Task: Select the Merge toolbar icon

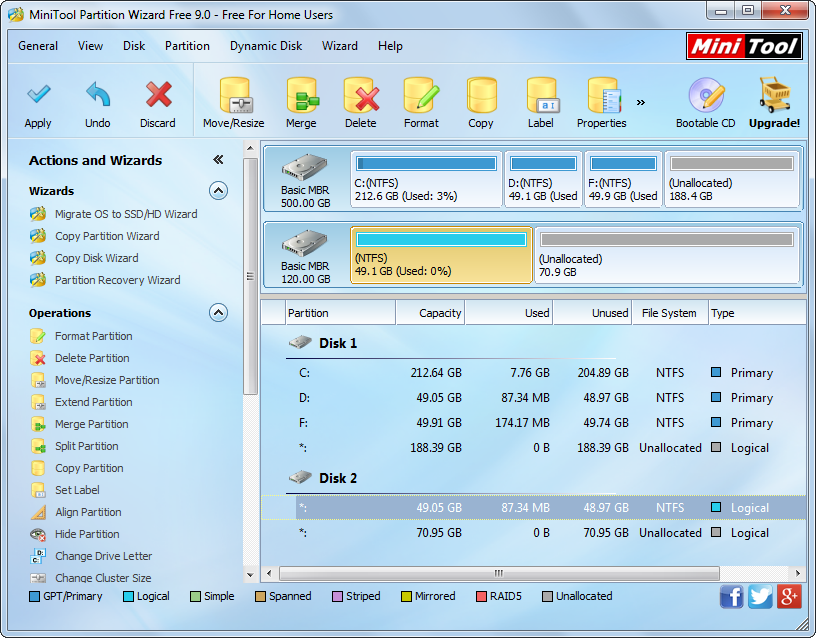Action: (x=301, y=104)
